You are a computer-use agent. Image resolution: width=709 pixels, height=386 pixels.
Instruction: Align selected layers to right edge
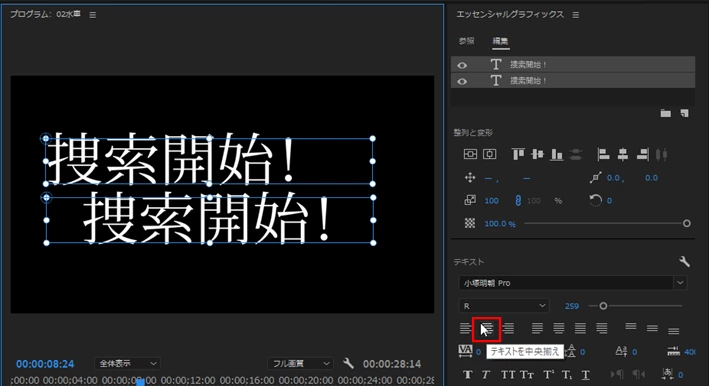(x=642, y=154)
